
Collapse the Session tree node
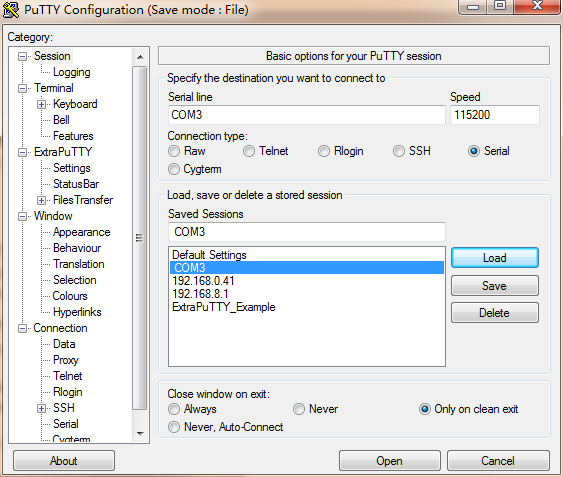pyautogui.click(x=23, y=56)
